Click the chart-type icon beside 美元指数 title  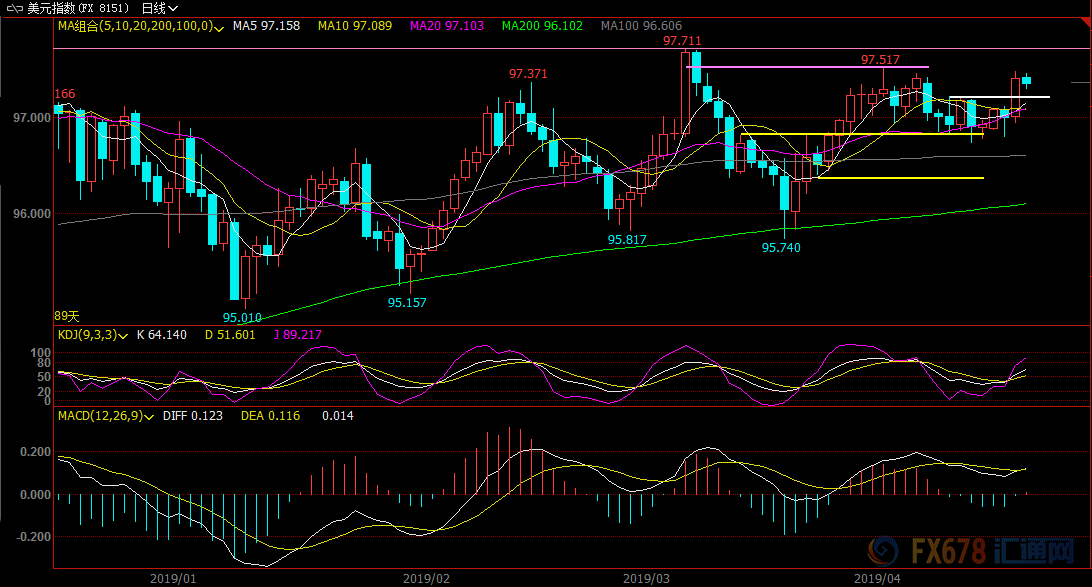click(x=14, y=8)
